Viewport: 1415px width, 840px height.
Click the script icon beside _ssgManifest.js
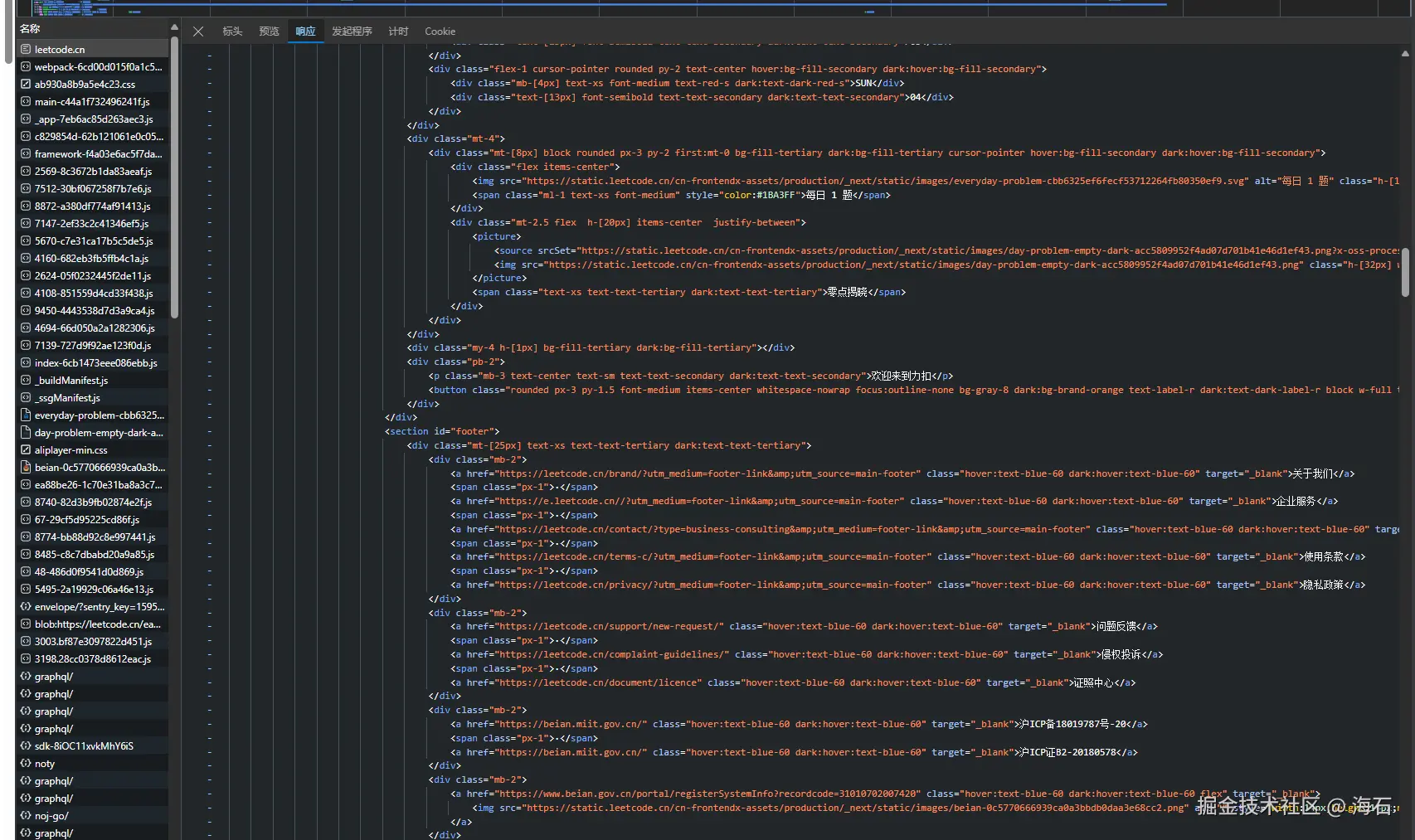click(x=26, y=398)
